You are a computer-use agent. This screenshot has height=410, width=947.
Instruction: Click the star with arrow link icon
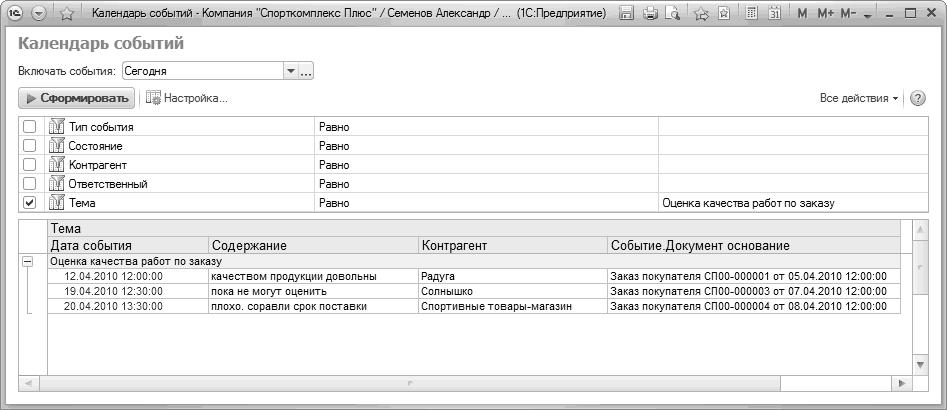tap(701, 13)
